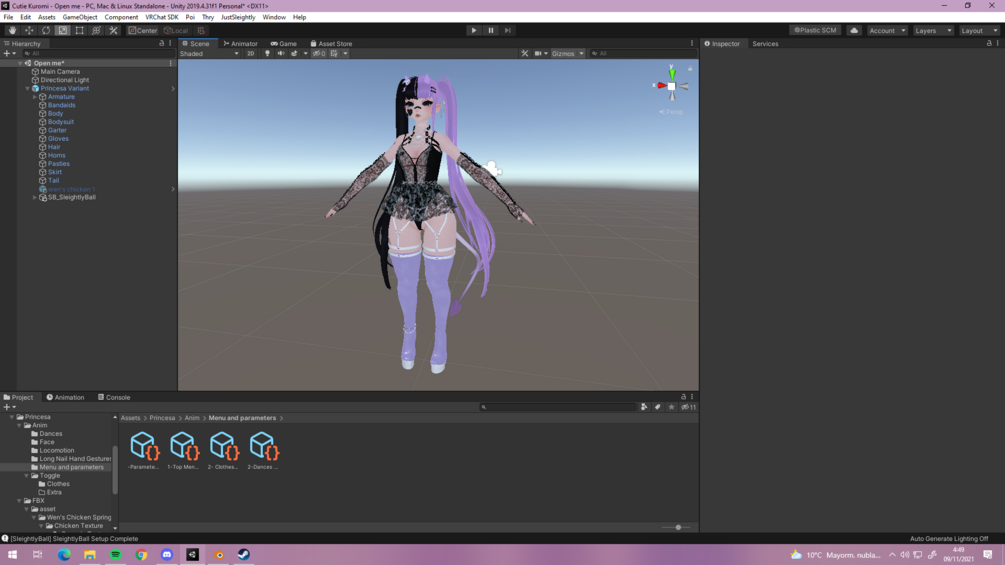
Task: Open the VRChat SDK menu
Action: [x=162, y=17]
